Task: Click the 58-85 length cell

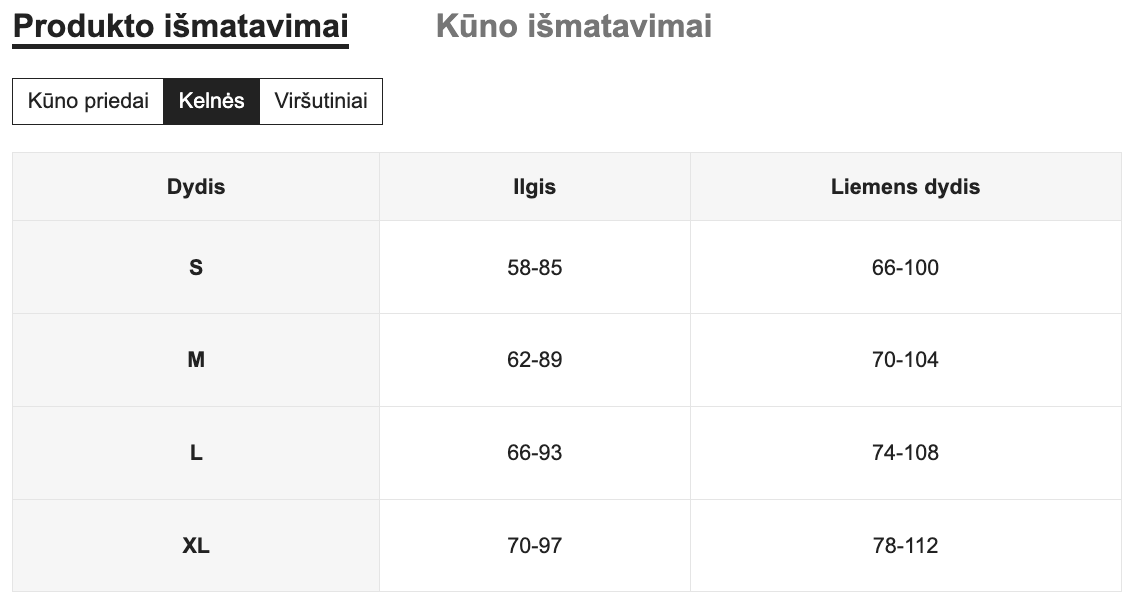Action: point(535,267)
